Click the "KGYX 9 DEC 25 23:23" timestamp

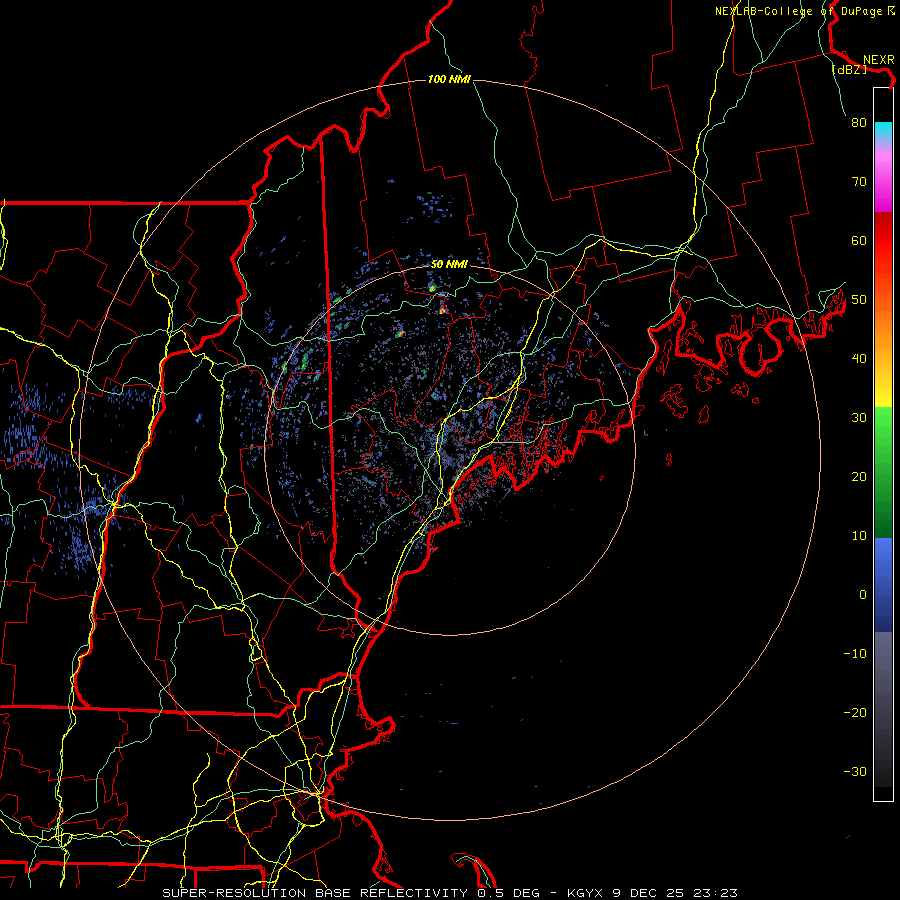pyautogui.click(x=652, y=893)
